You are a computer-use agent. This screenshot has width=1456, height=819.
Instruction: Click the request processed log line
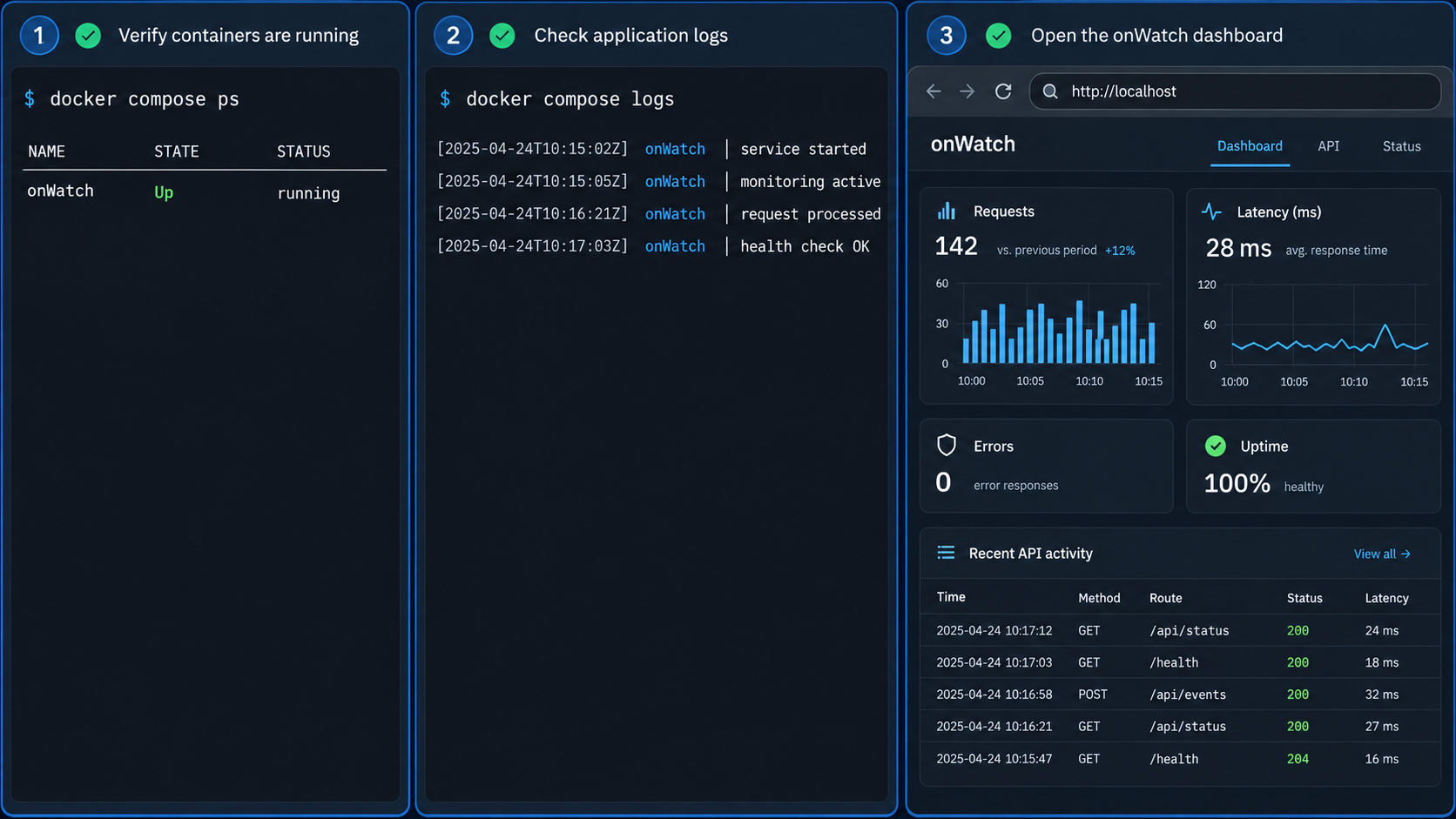click(659, 214)
